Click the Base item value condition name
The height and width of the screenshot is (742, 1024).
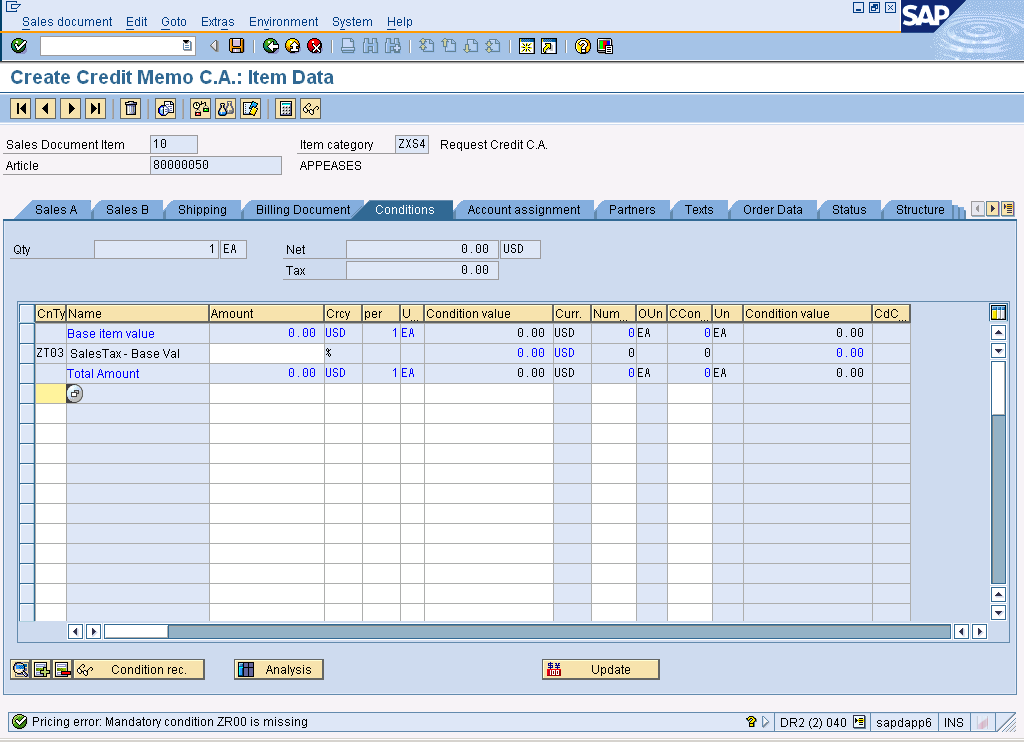click(111, 333)
